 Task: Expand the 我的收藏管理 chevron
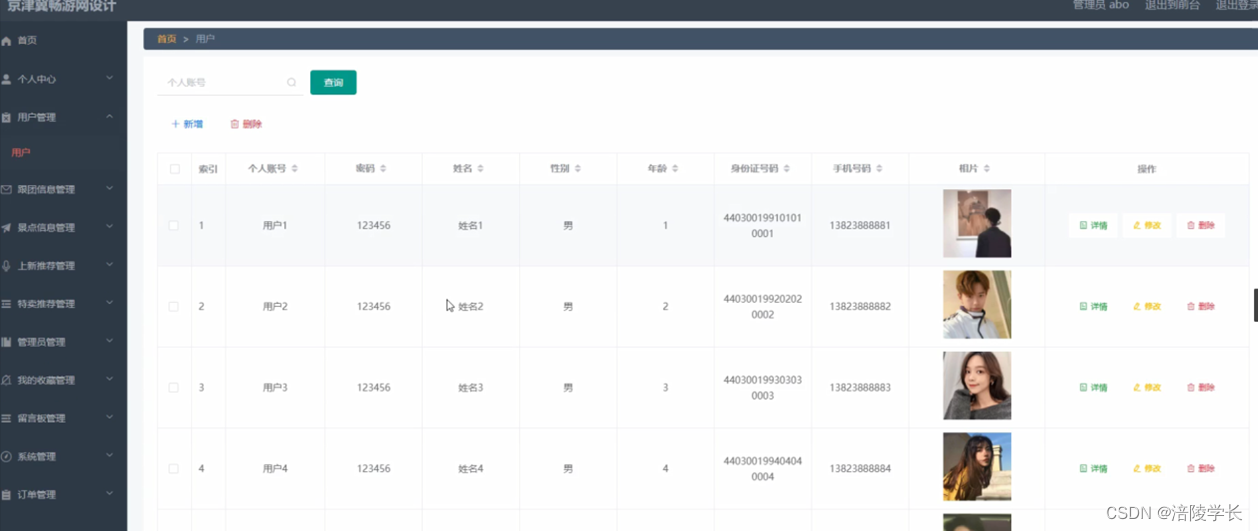[x=110, y=379]
